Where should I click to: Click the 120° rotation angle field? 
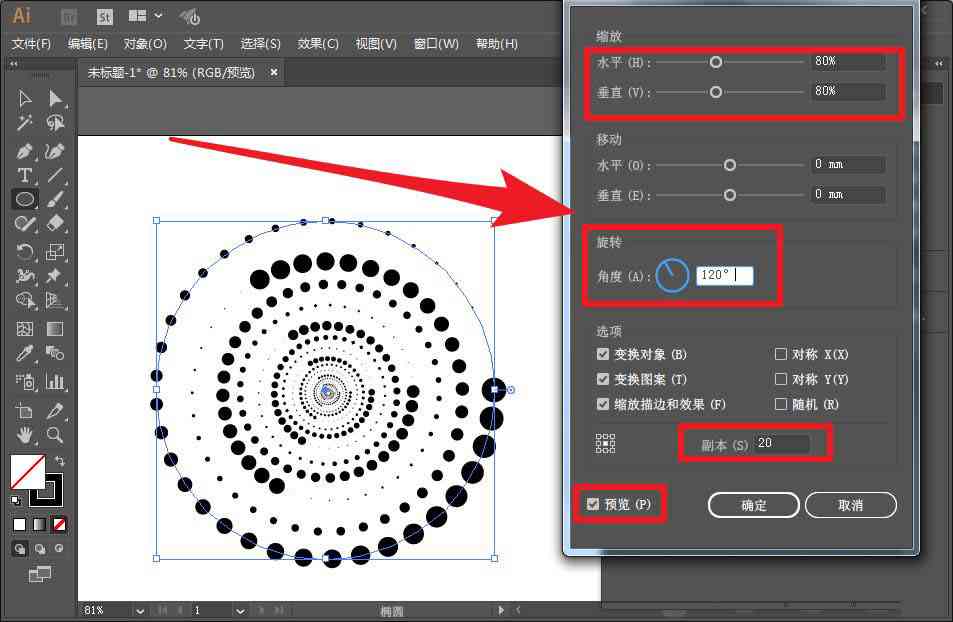(724, 275)
